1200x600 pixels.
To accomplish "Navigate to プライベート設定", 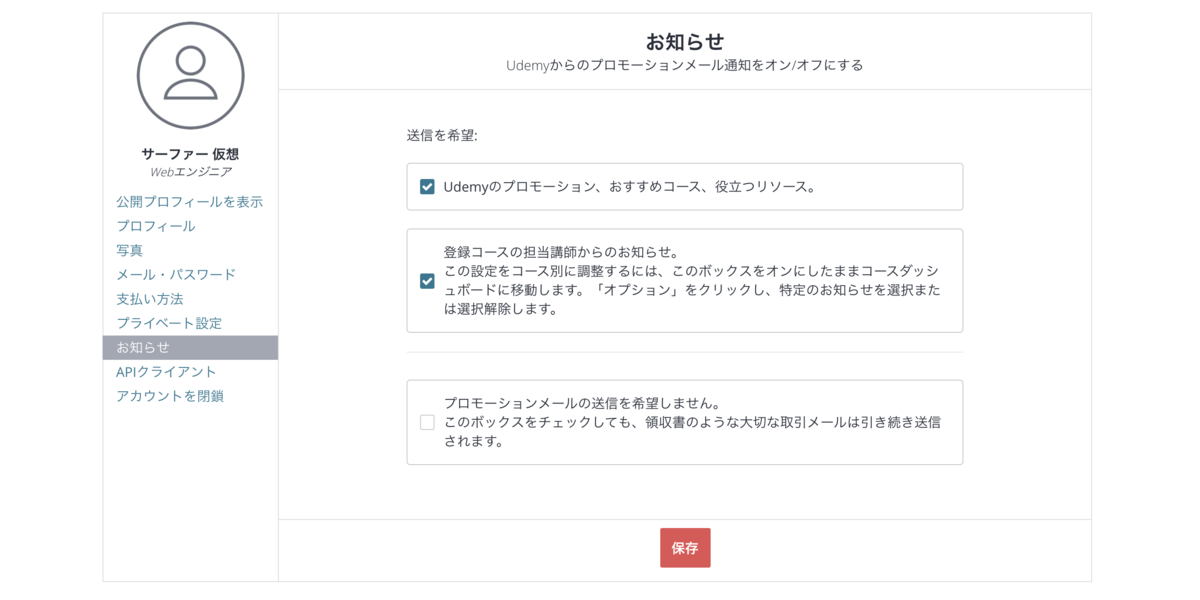I will 169,323.
